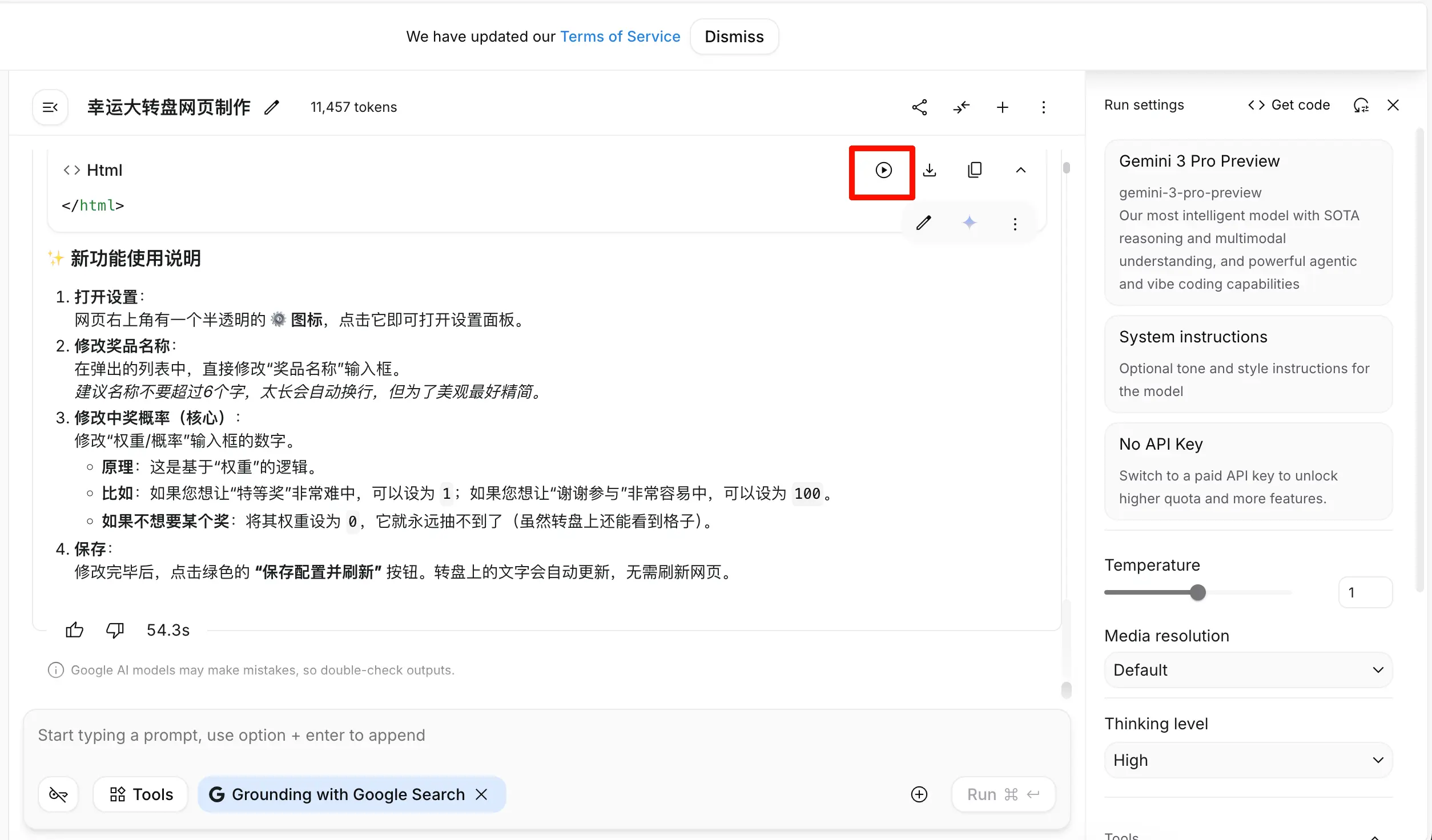Click the Temperature slider handle
This screenshot has width=1432, height=840.
pyautogui.click(x=1198, y=592)
